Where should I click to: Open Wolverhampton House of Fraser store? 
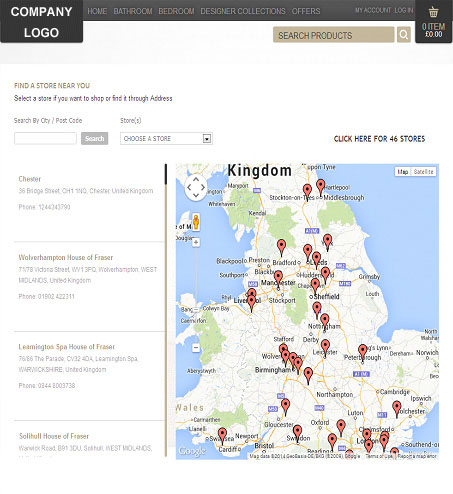click(x=66, y=257)
